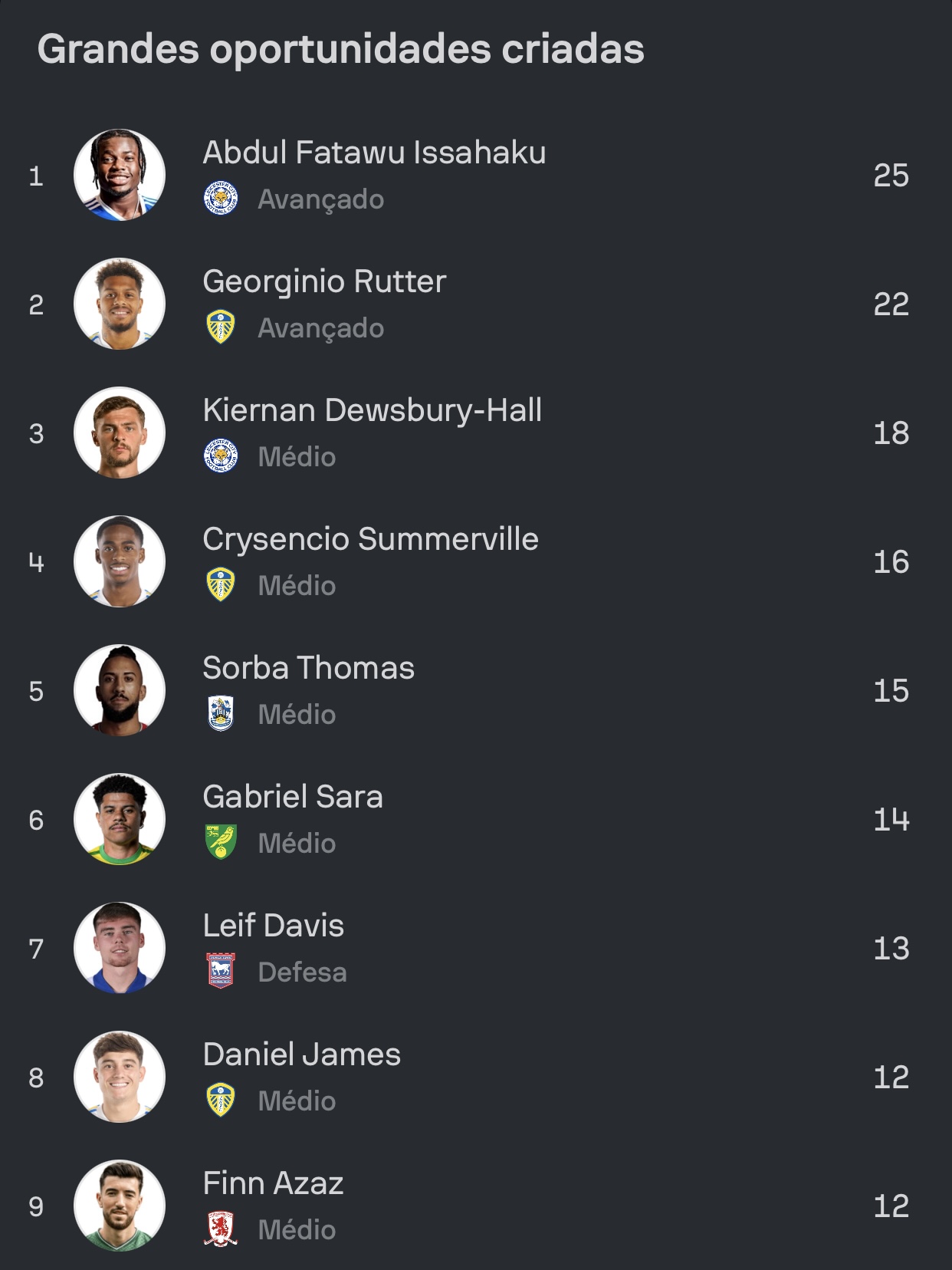The width and height of the screenshot is (952, 1270).
Task: Click Huddersfield Town crest beside Sorba Thomas
Action: pyautogui.click(x=221, y=715)
